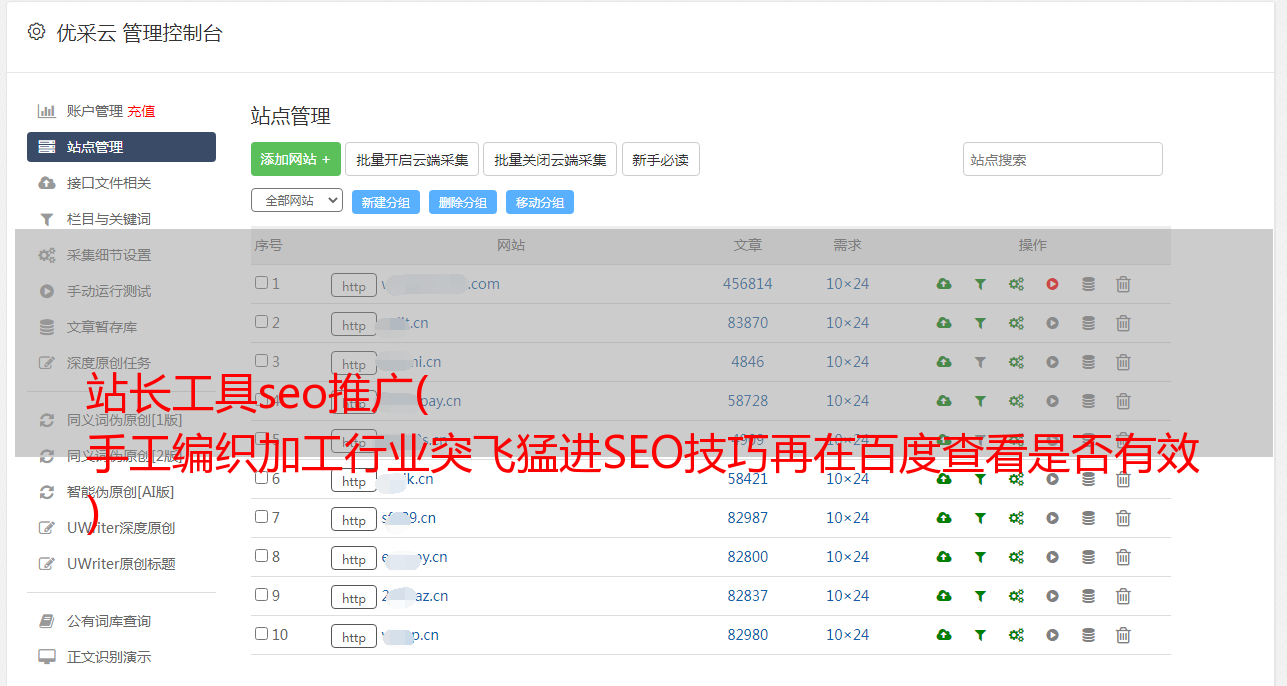Tick the checkbox for site row 1
Screen dimensions: 1287x686
tap(261, 283)
